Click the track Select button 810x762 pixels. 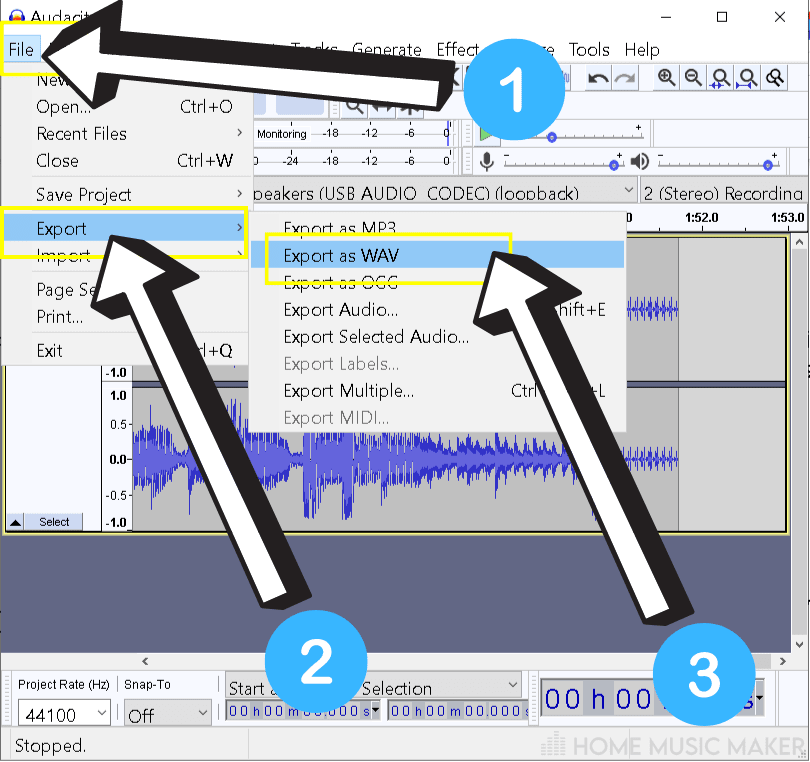point(54,522)
